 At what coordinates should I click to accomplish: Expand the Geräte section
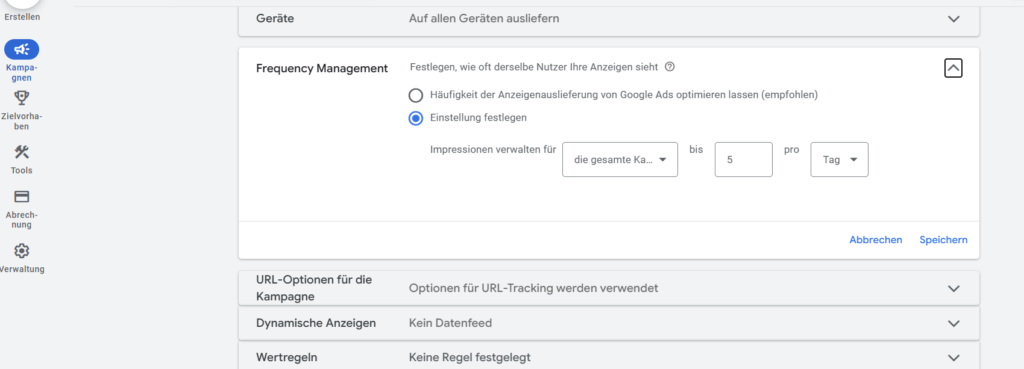coord(953,19)
